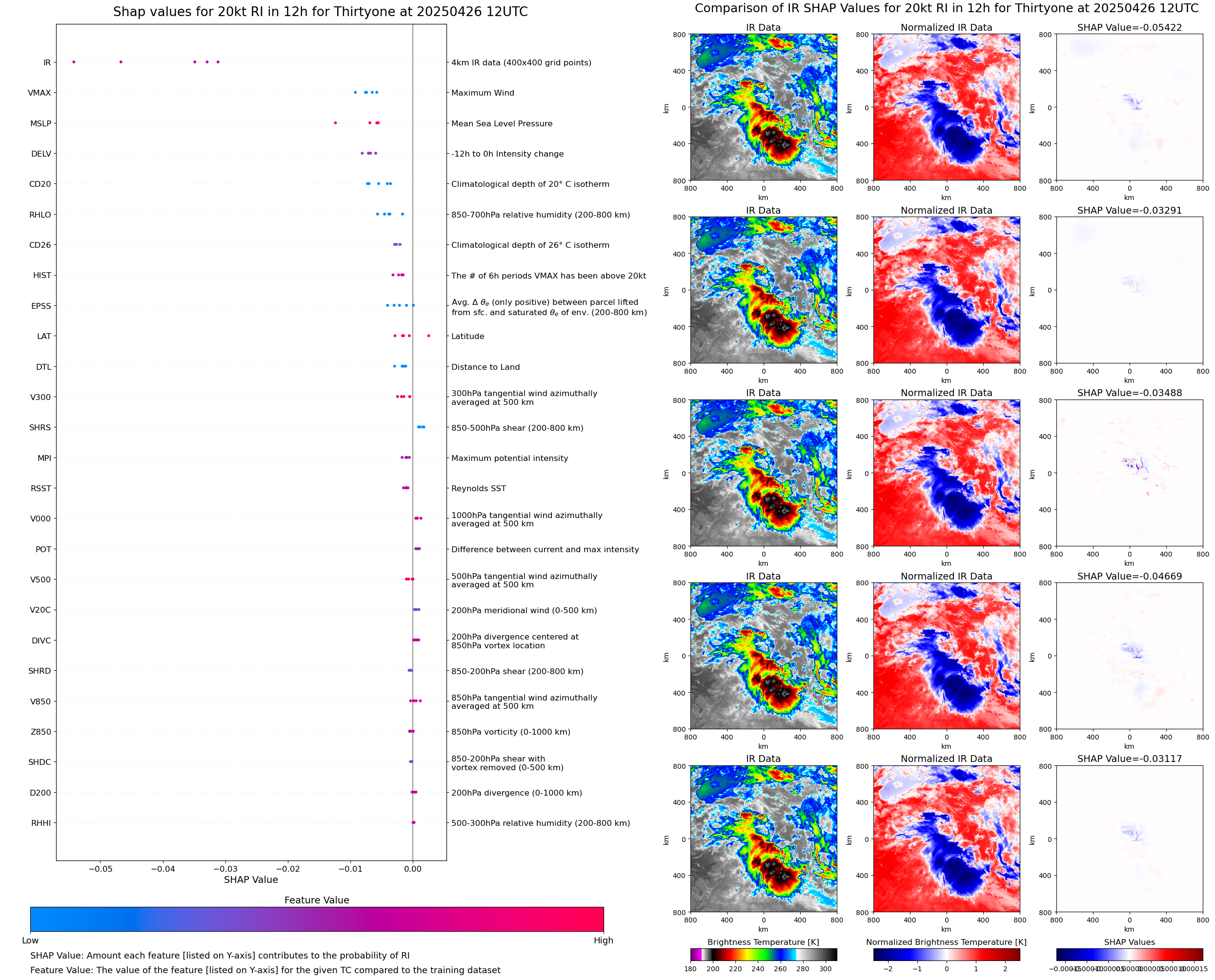Click the Maximum Wind description label
Image resolution: width=1215 pixels, height=980 pixels.
click(x=482, y=93)
